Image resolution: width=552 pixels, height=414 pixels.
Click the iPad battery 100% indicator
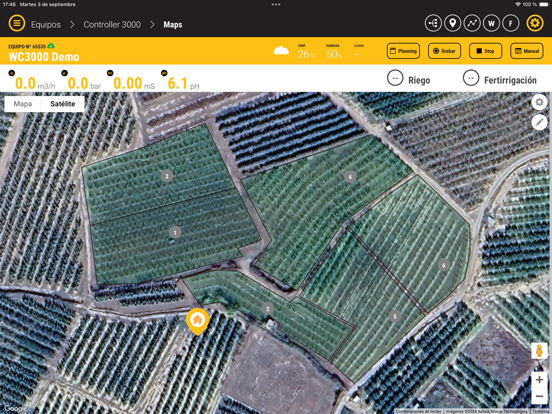tap(534, 4)
